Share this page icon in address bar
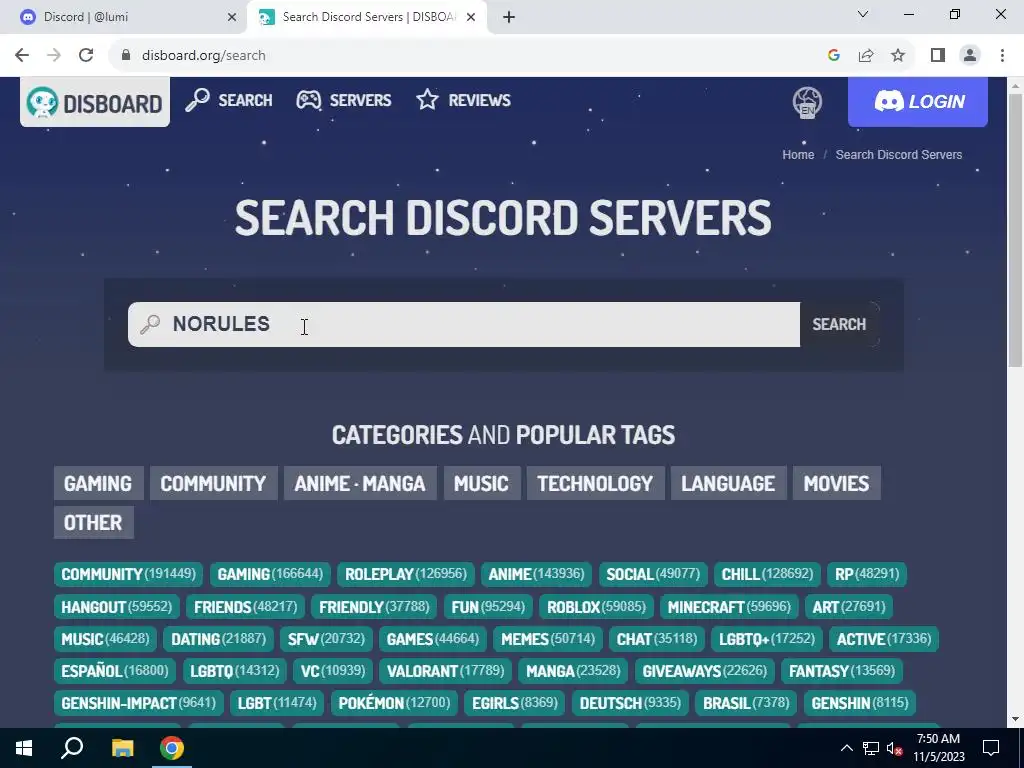 (x=866, y=56)
